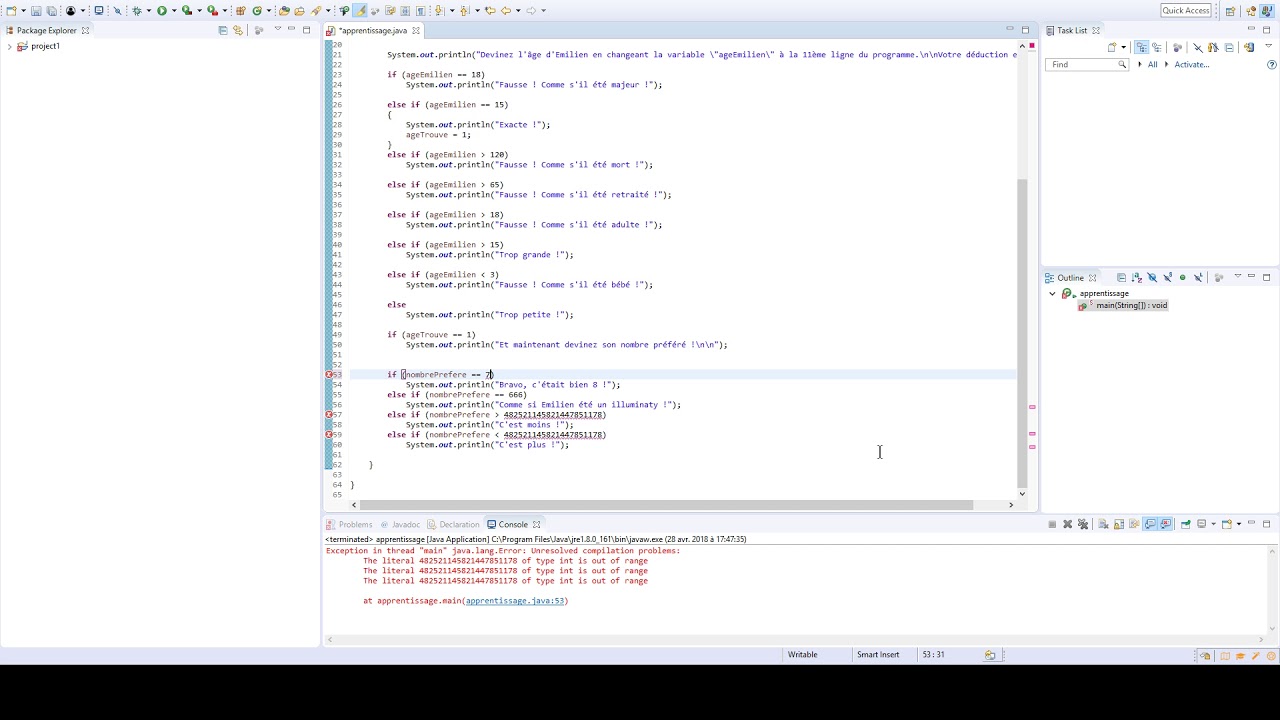Open the dropdown next to the Debug button
The height and width of the screenshot is (720, 1280).
[x=149, y=11]
